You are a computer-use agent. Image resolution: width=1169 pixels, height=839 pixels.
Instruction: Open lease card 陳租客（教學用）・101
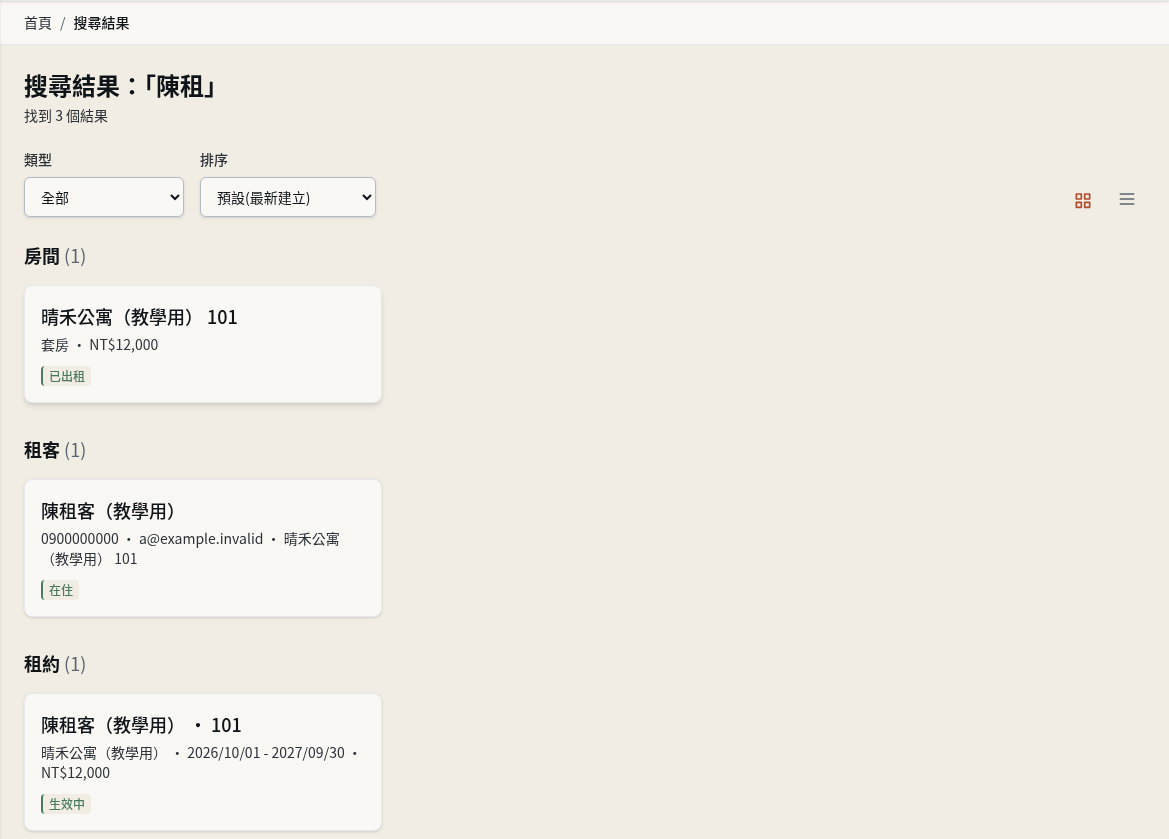point(203,762)
